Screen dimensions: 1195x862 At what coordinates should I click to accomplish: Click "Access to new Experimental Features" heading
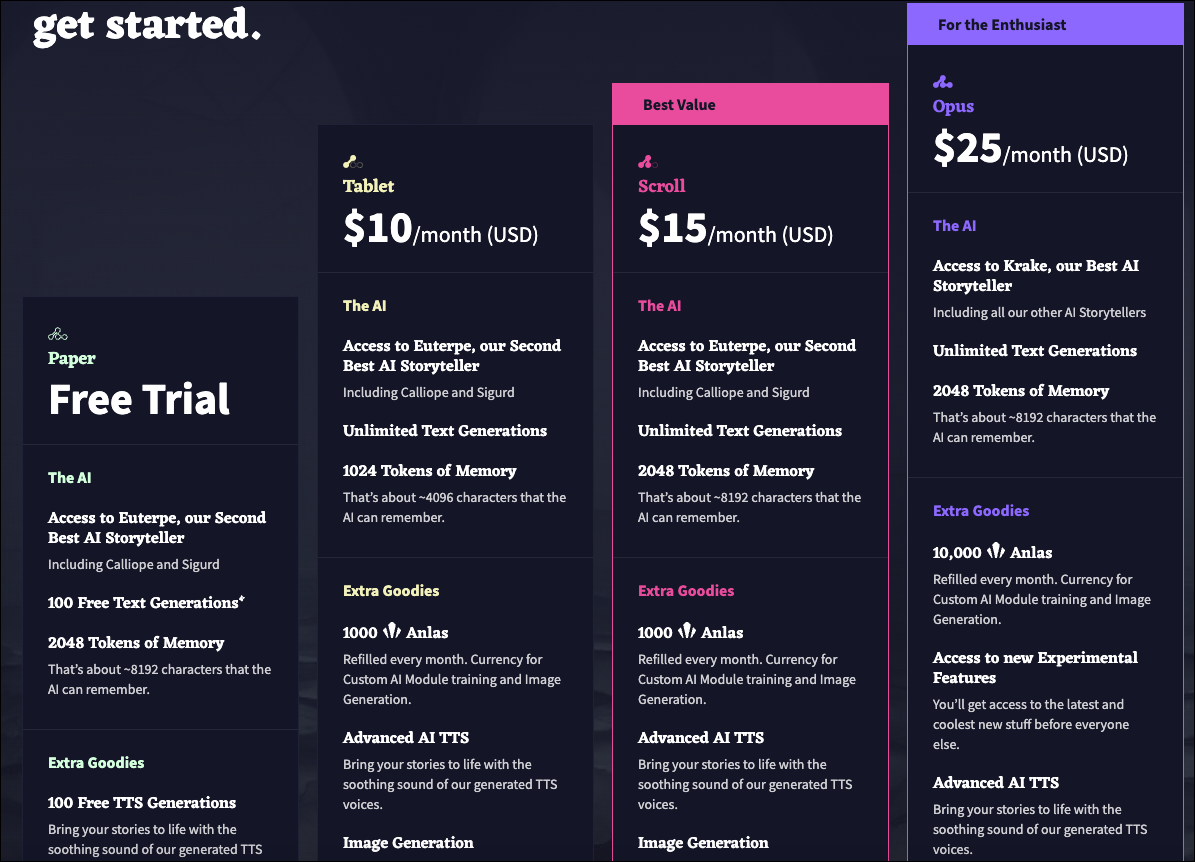(x=1035, y=667)
